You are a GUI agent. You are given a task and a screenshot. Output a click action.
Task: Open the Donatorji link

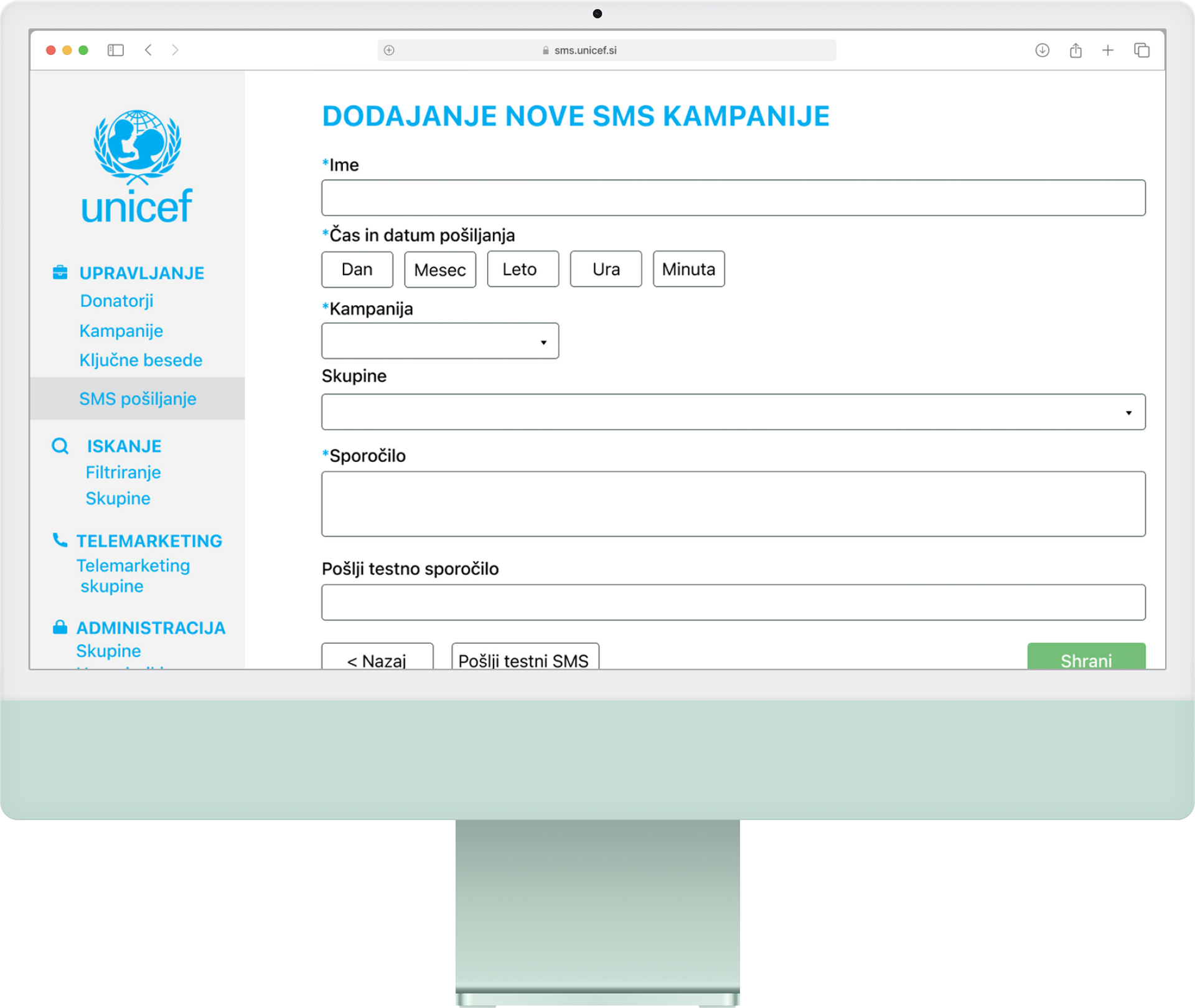pyautogui.click(x=116, y=301)
